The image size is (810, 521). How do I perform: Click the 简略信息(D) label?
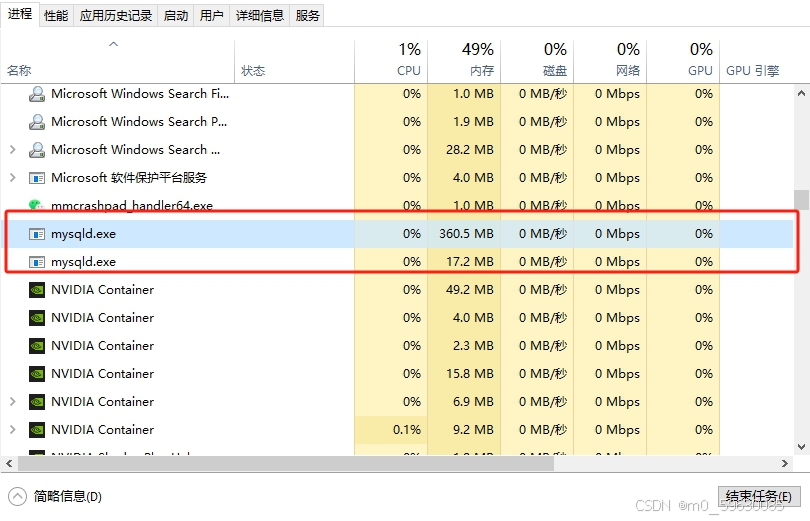[68, 497]
